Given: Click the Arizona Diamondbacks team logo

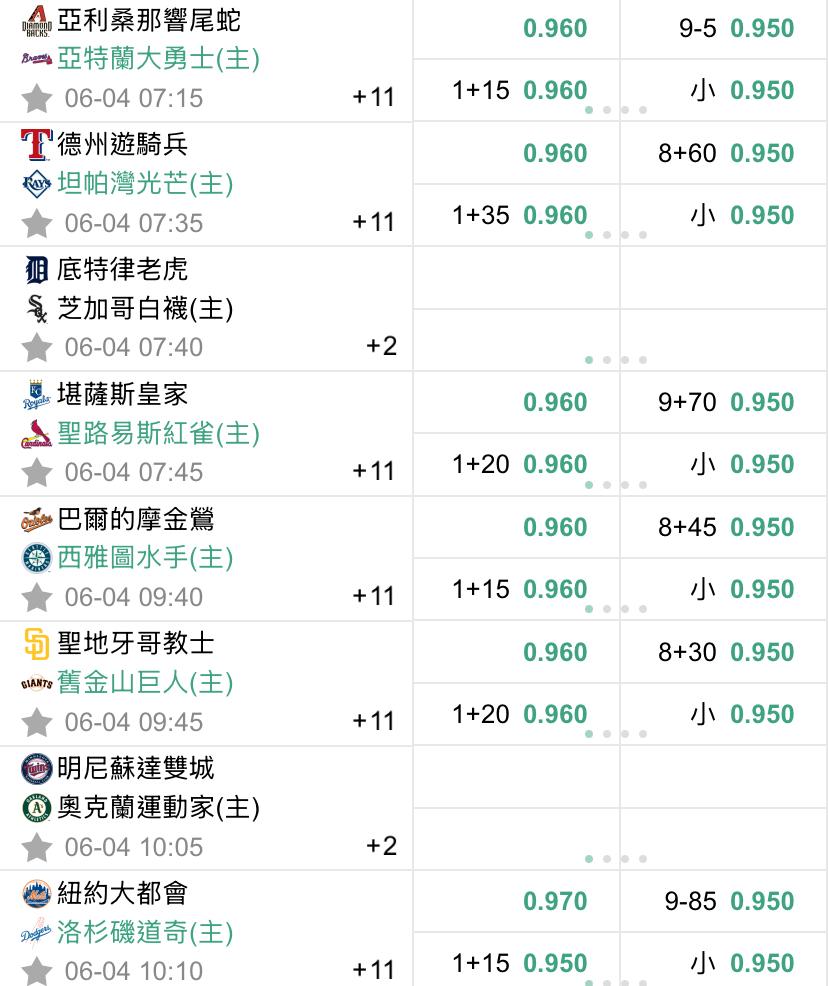Looking at the screenshot, I should (x=36, y=21).
